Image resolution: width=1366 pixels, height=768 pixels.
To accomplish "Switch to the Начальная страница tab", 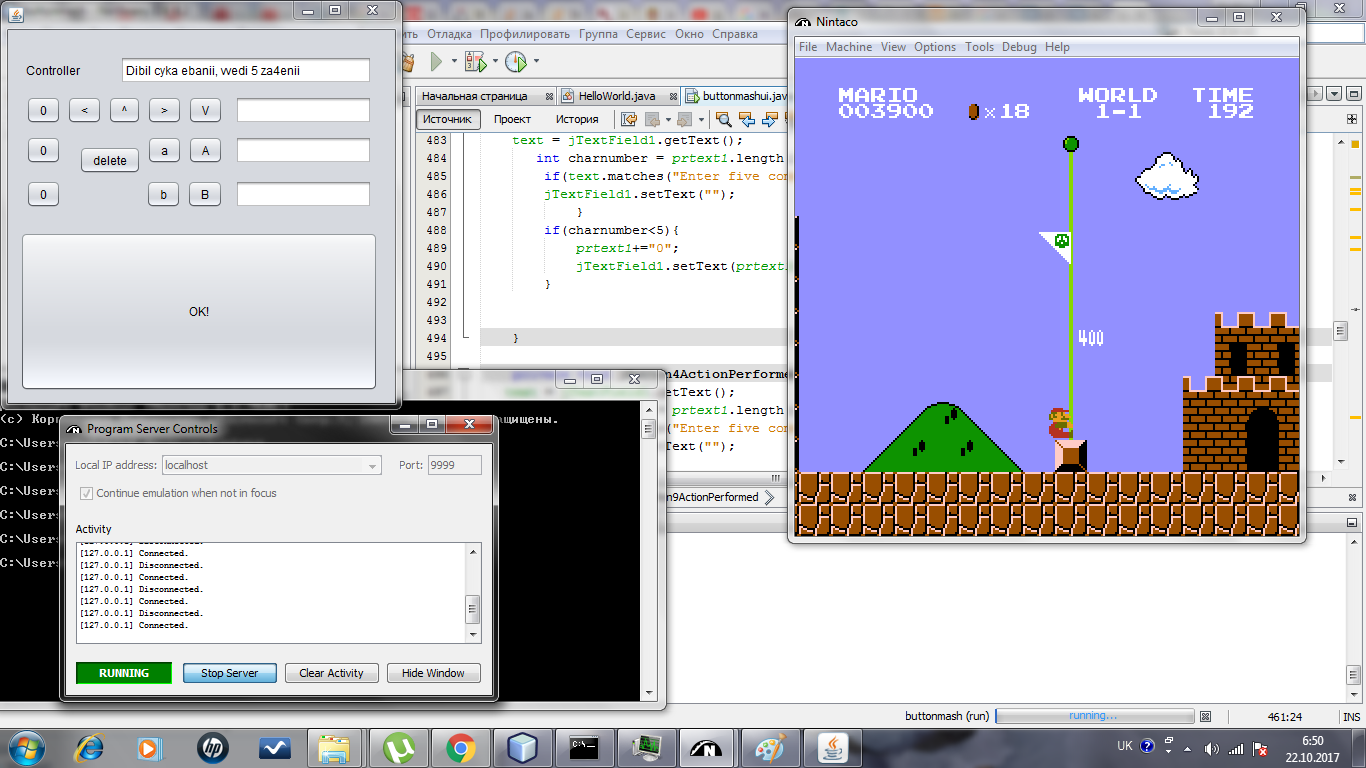I will [474, 96].
